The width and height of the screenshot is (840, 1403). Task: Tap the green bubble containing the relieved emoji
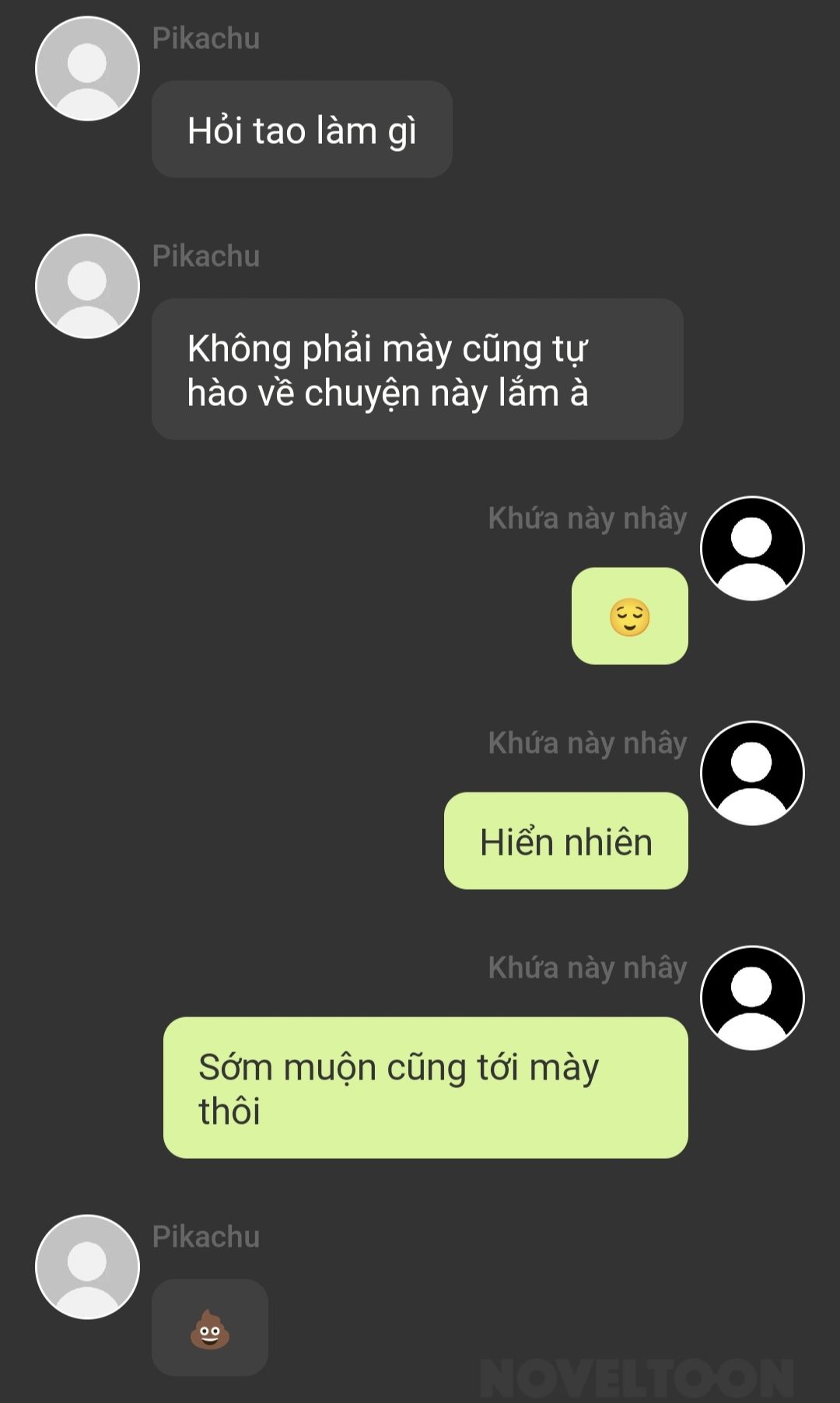(x=630, y=616)
